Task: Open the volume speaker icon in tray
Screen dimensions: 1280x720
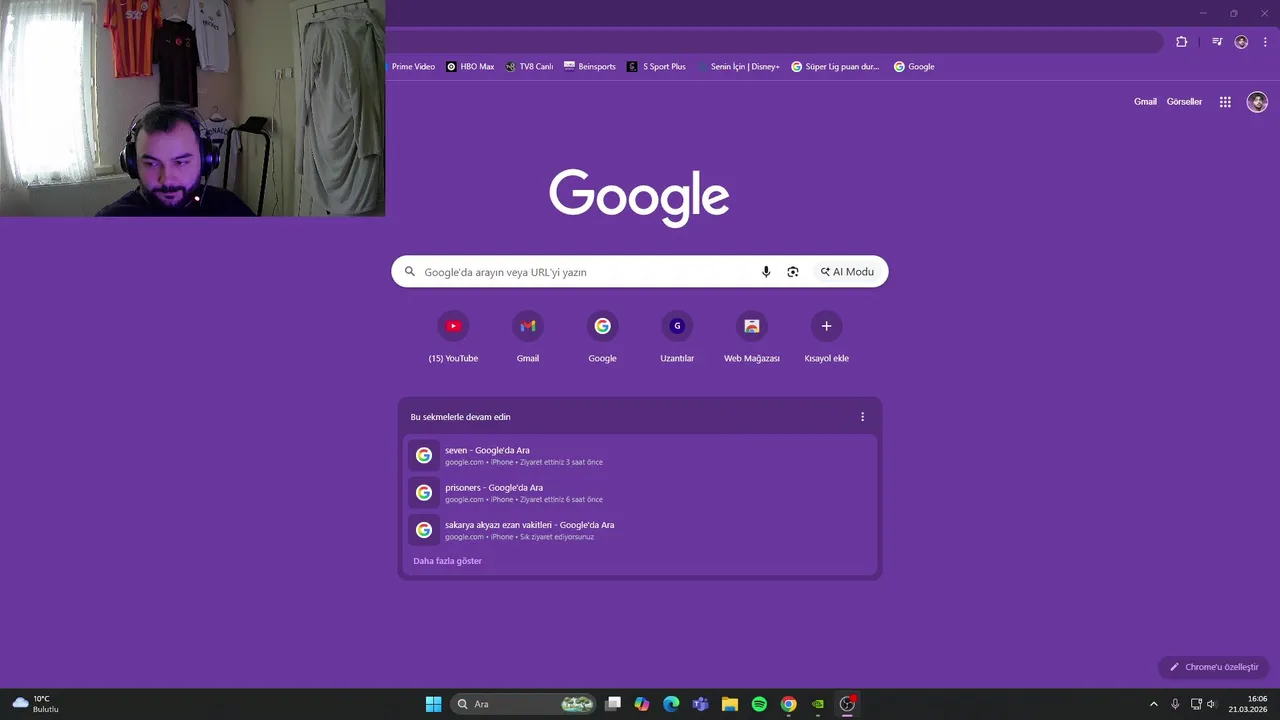Action: pyautogui.click(x=1212, y=704)
